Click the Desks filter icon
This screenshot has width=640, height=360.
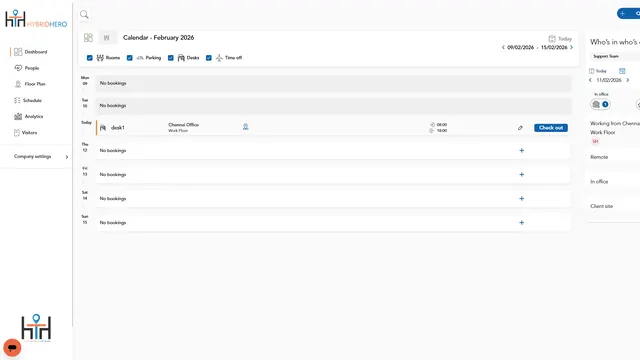coord(181,58)
